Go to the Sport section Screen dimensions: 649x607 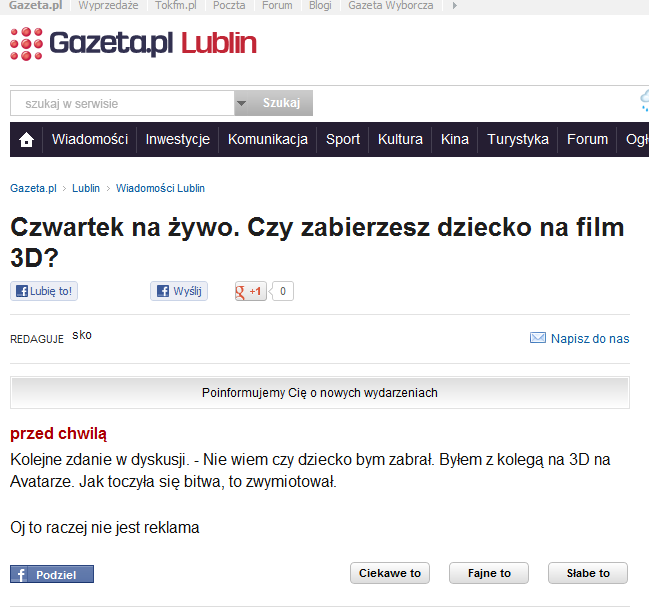click(x=343, y=140)
